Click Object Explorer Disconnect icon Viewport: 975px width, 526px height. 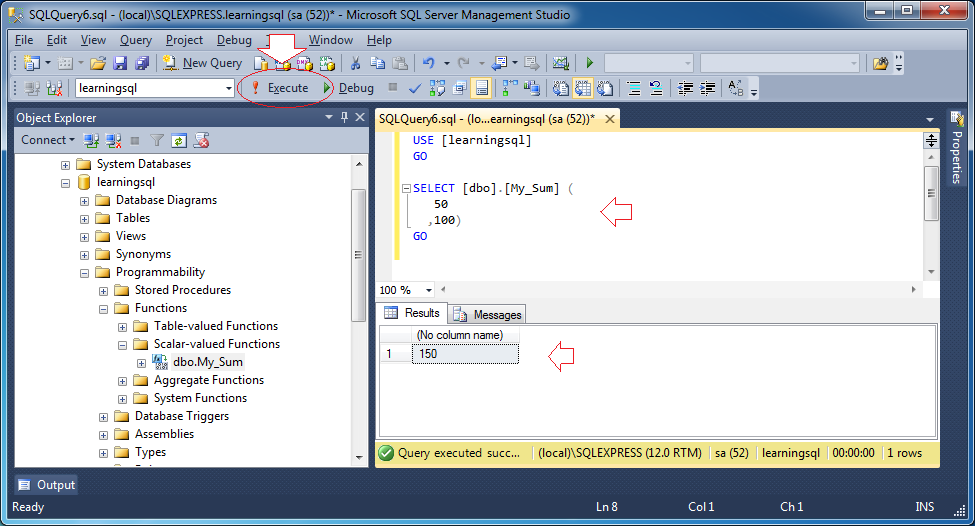[x=114, y=141]
